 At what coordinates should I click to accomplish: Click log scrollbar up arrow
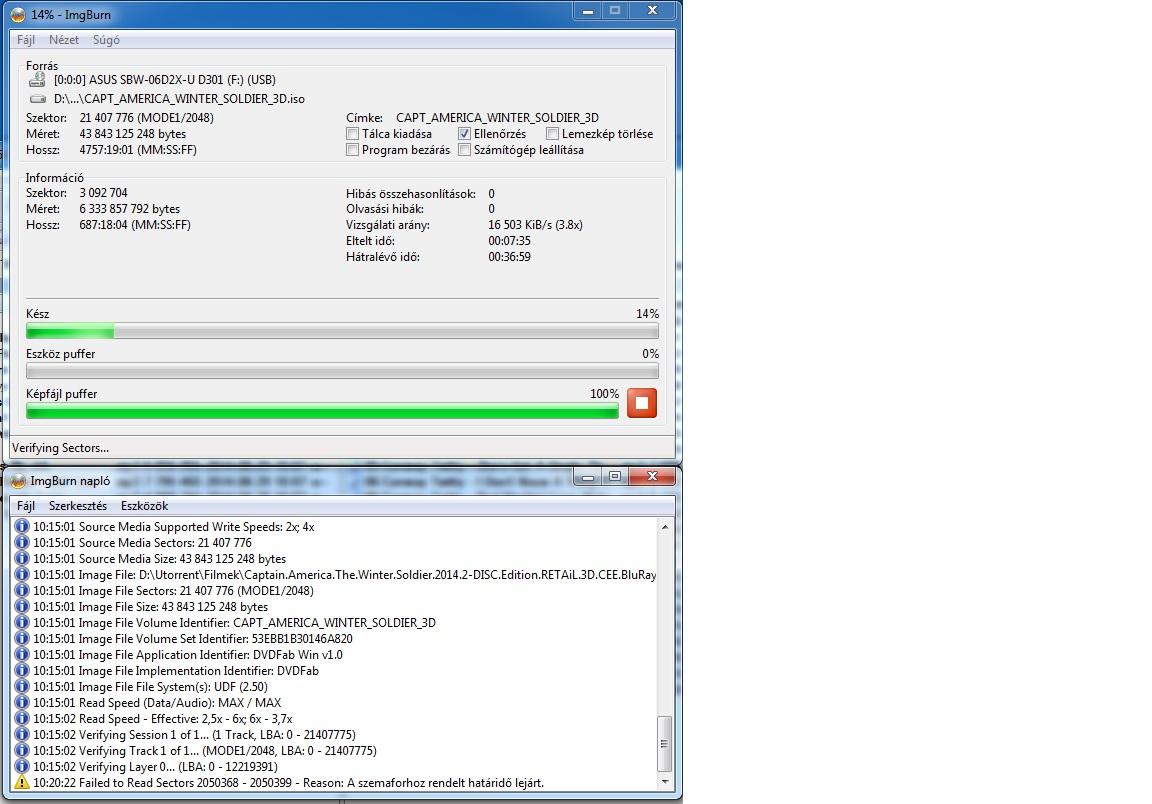pos(664,527)
